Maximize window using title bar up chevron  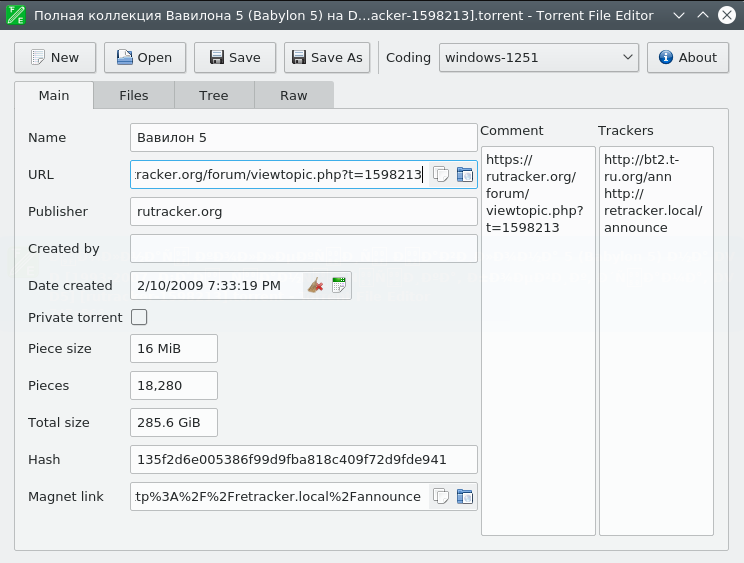[703, 15]
